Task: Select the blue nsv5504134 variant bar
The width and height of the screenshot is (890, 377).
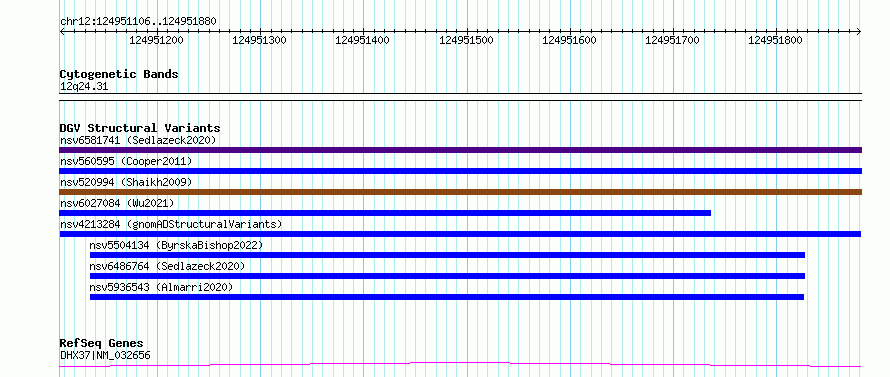Action: click(447, 255)
